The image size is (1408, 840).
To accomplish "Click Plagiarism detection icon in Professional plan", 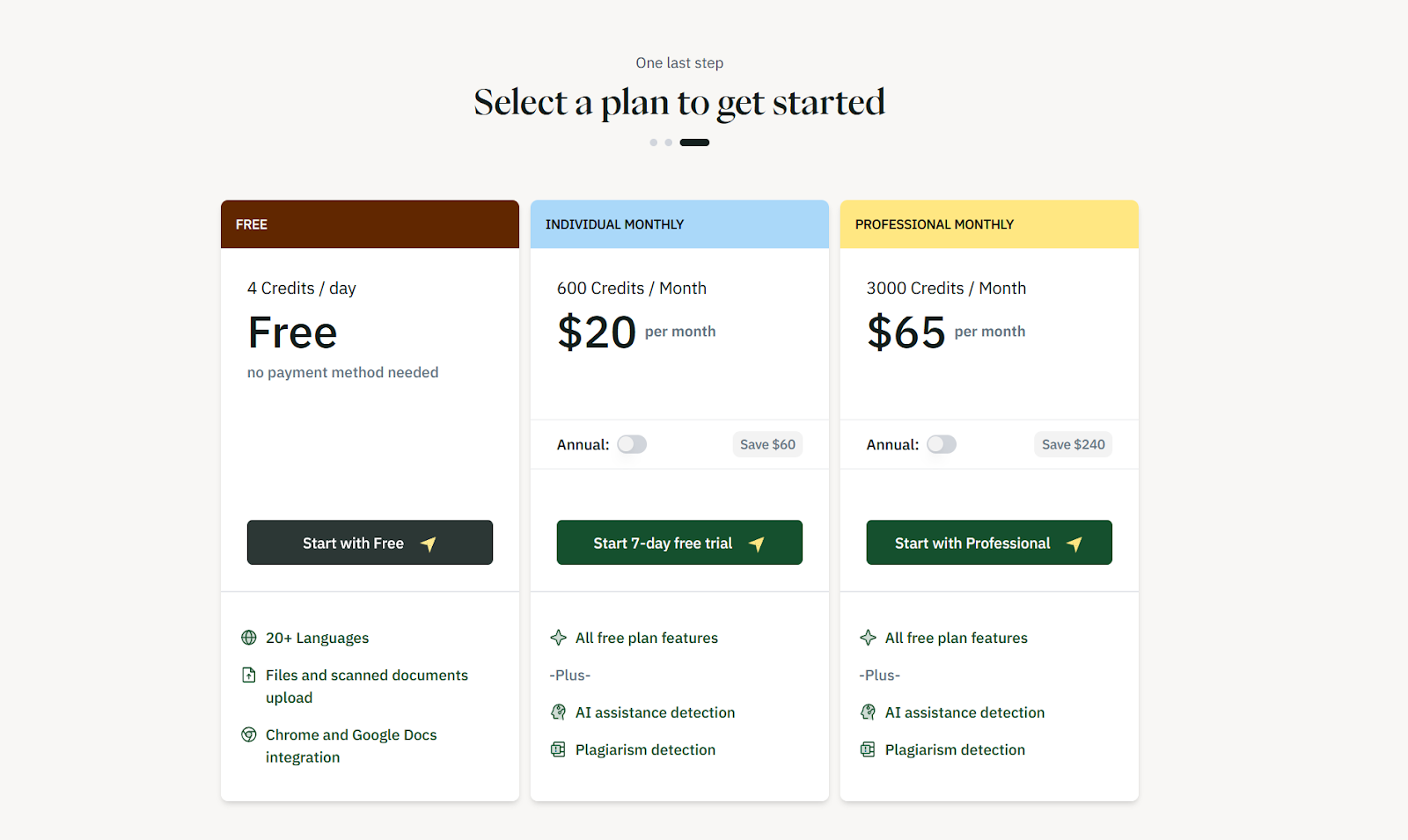I will 868,749.
